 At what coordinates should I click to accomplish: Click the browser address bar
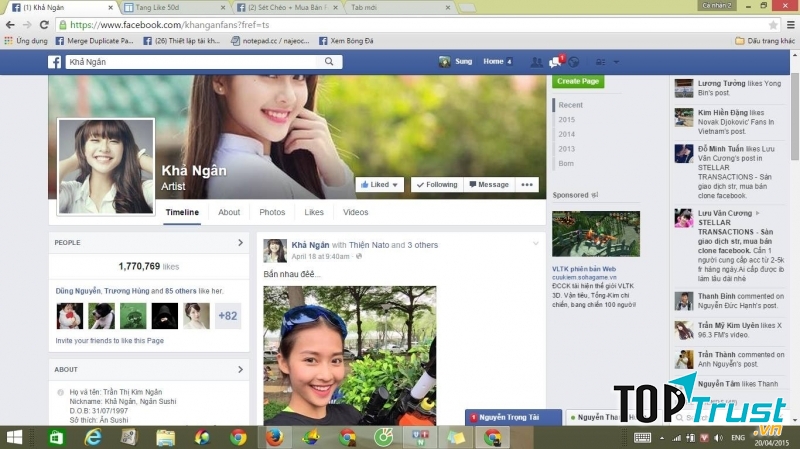coord(416,24)
